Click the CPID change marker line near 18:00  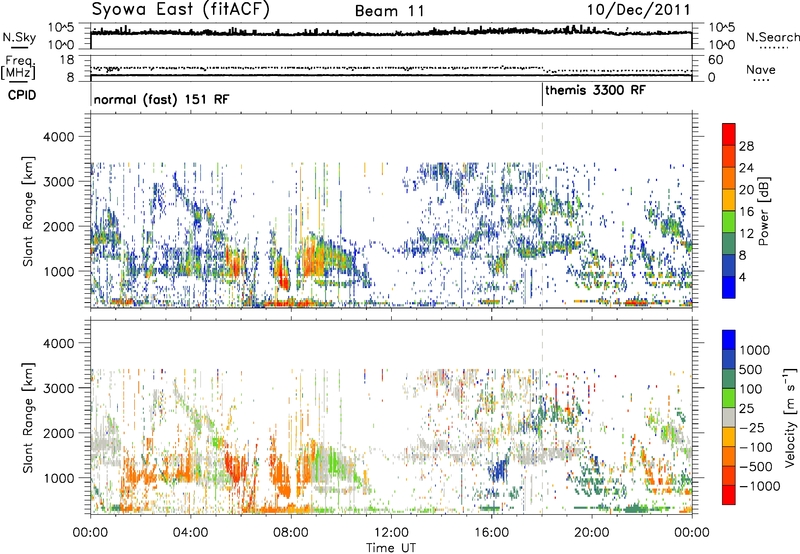click(542, 95)
